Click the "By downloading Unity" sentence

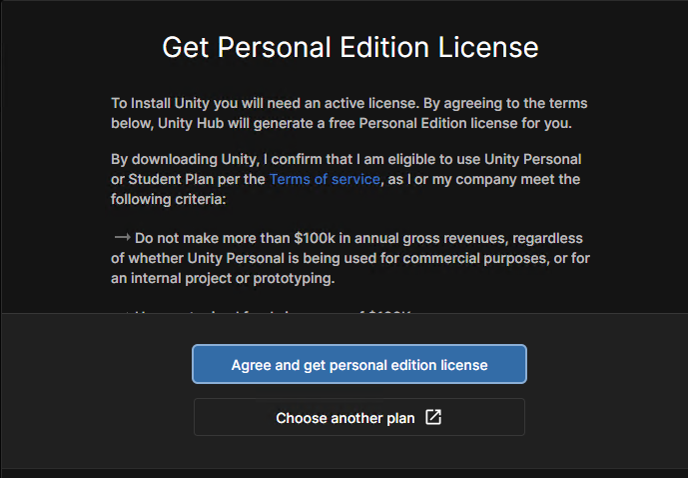[346, 179]
